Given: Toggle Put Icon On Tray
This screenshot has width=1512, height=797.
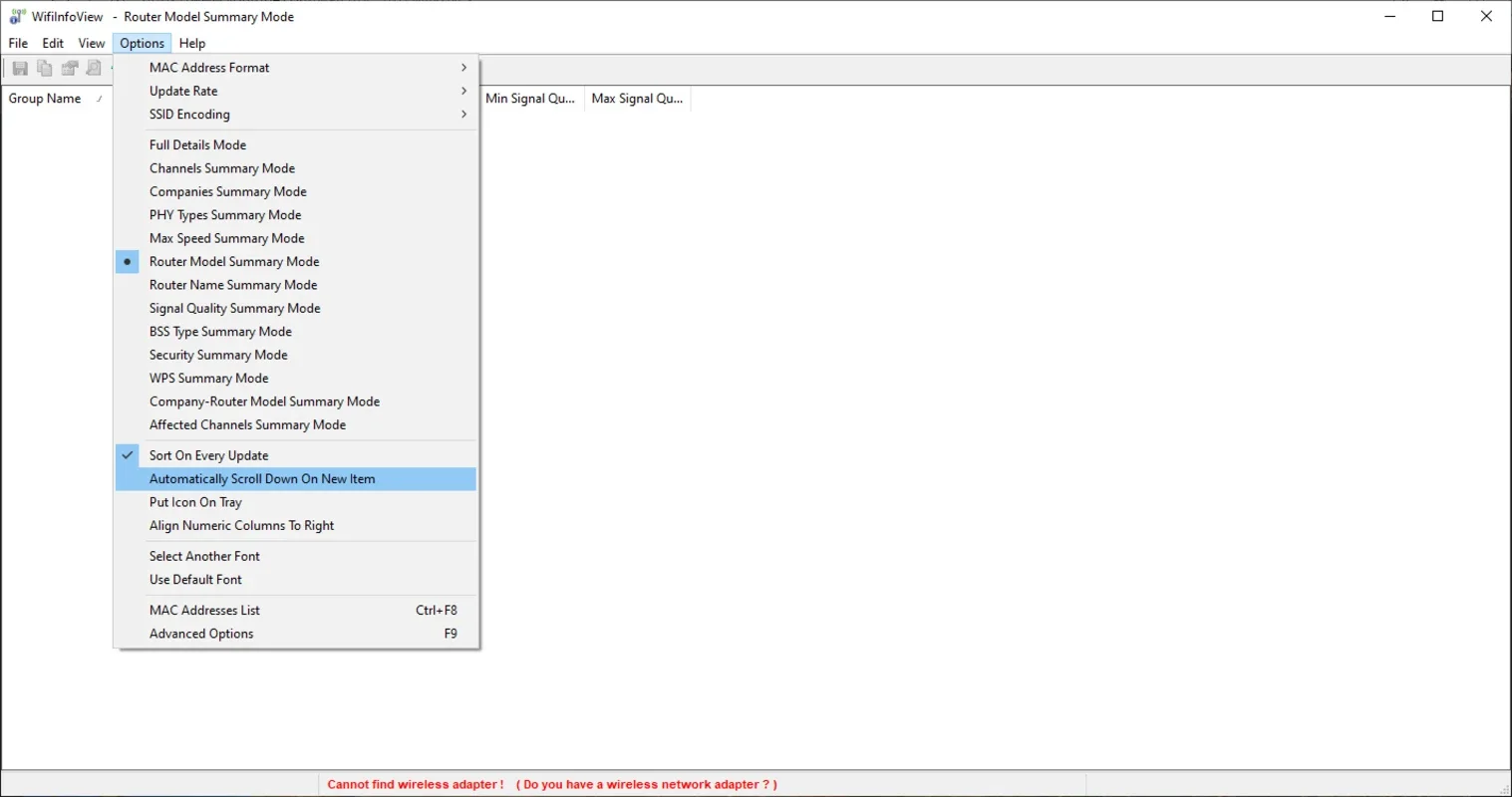Looking at the screenshot, I should [x=296, y=502].
